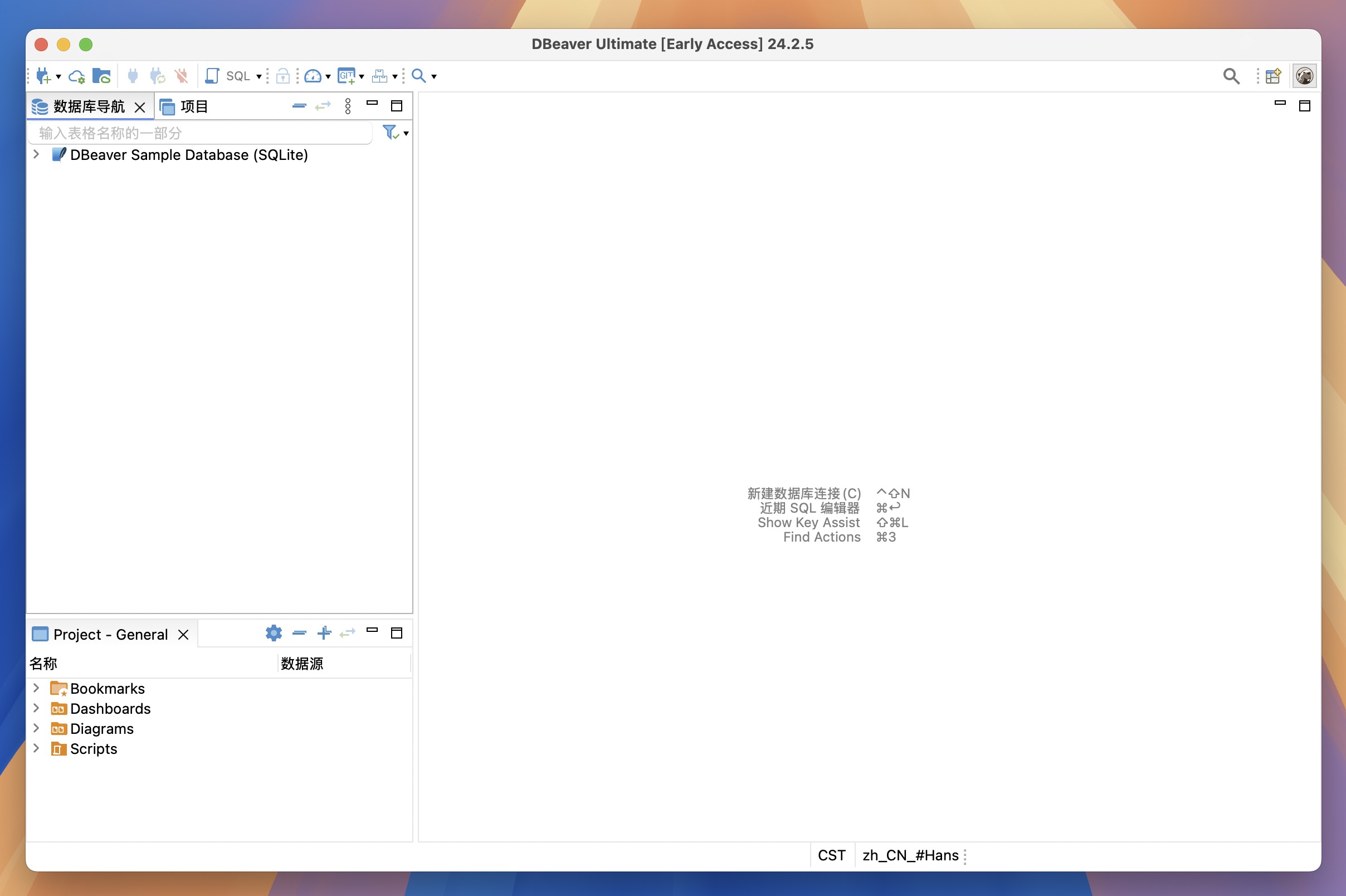Click the connect plug icon
The image size is (1346, 896).
click(x=133, y=76)
